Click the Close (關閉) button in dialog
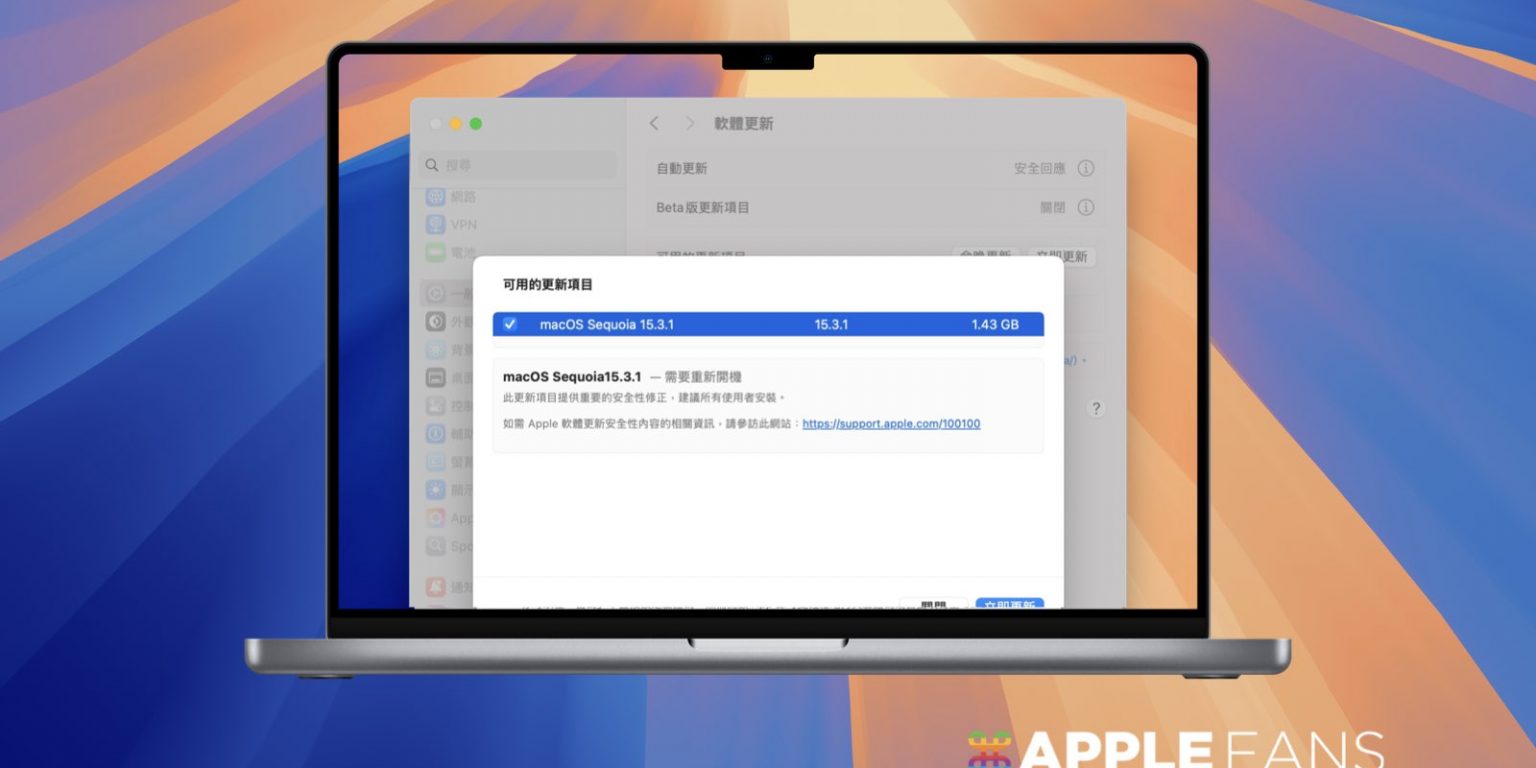The height and width of the screenshot is (768, 1536). [x=933, y=604]
